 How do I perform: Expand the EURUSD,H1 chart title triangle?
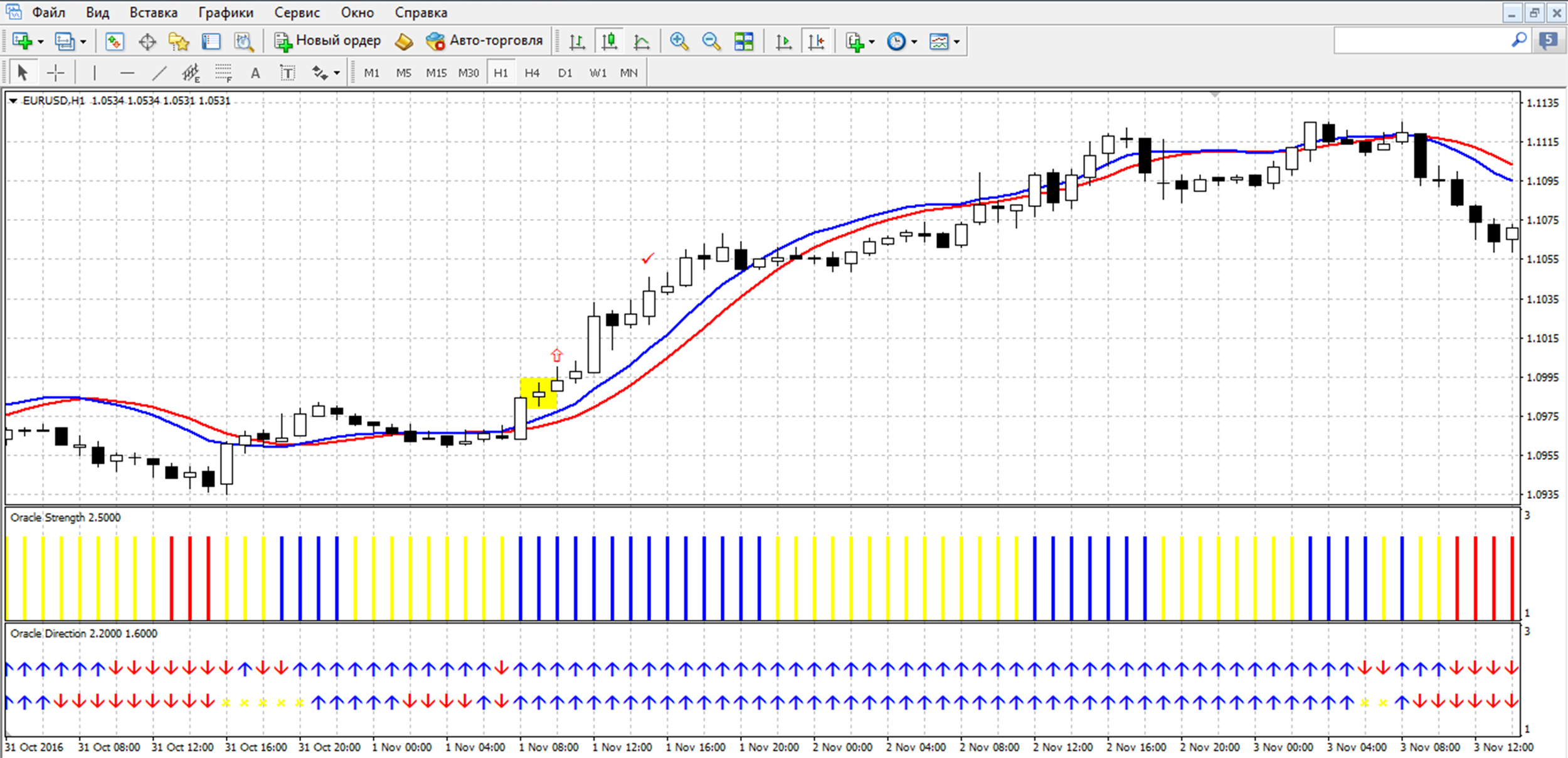click(x=13, y=100)
